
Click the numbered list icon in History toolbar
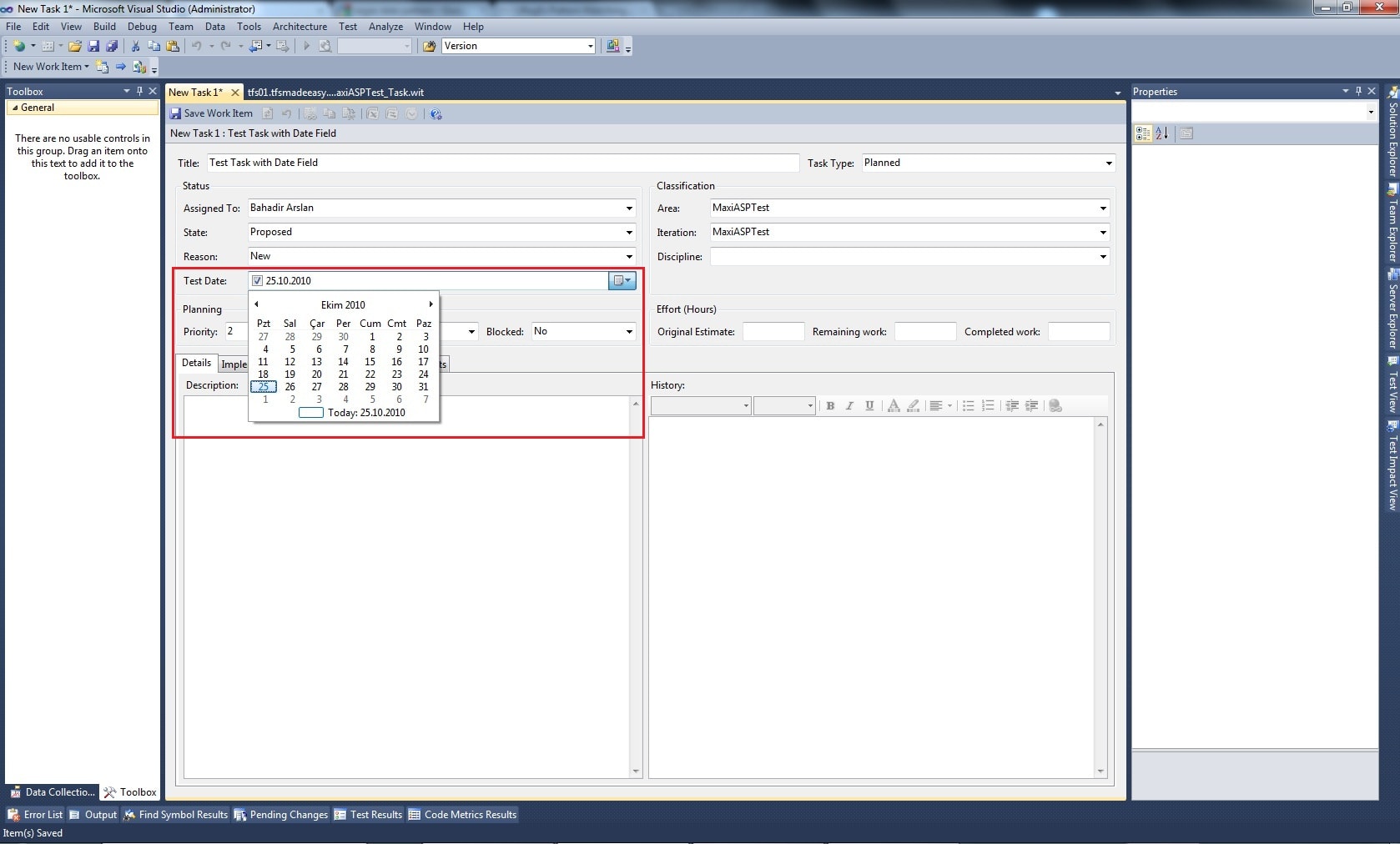pos(988,405)
